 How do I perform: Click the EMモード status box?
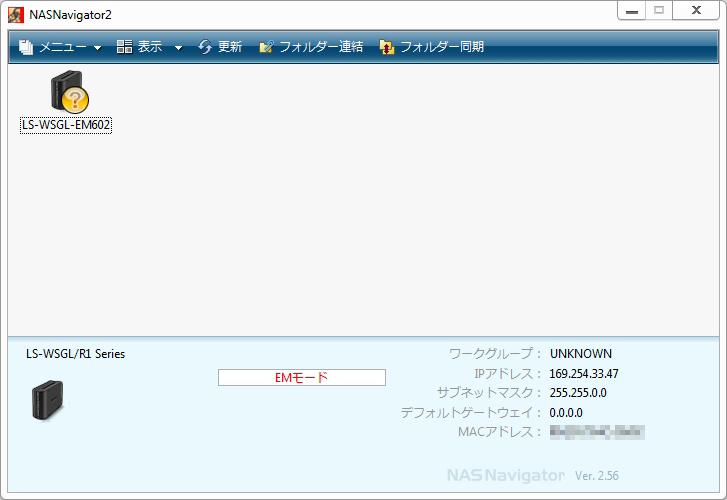click(302, 378)
